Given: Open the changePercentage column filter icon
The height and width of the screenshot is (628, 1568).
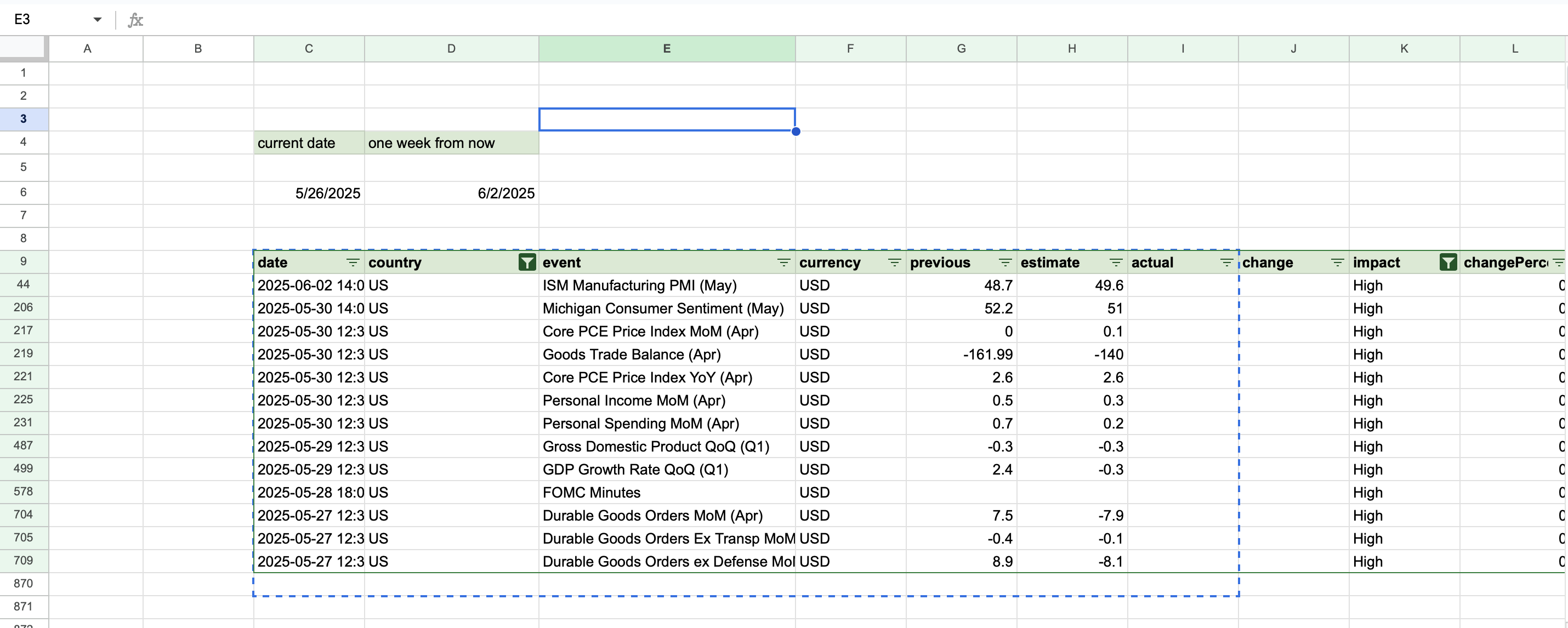Looking at the screenshot, I should coord(1558,262).
